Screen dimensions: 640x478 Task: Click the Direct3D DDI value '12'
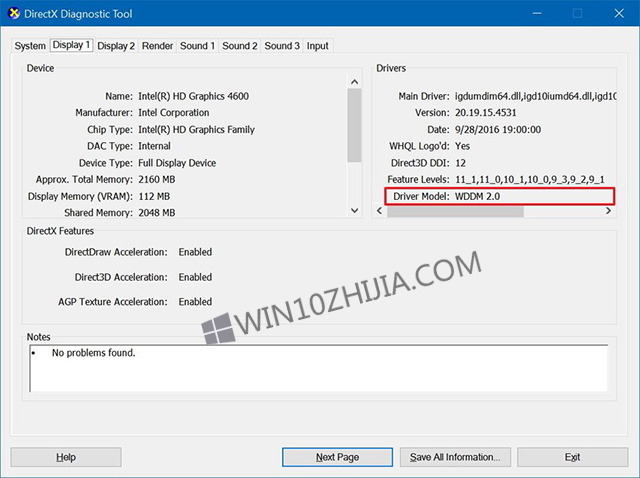460,163
